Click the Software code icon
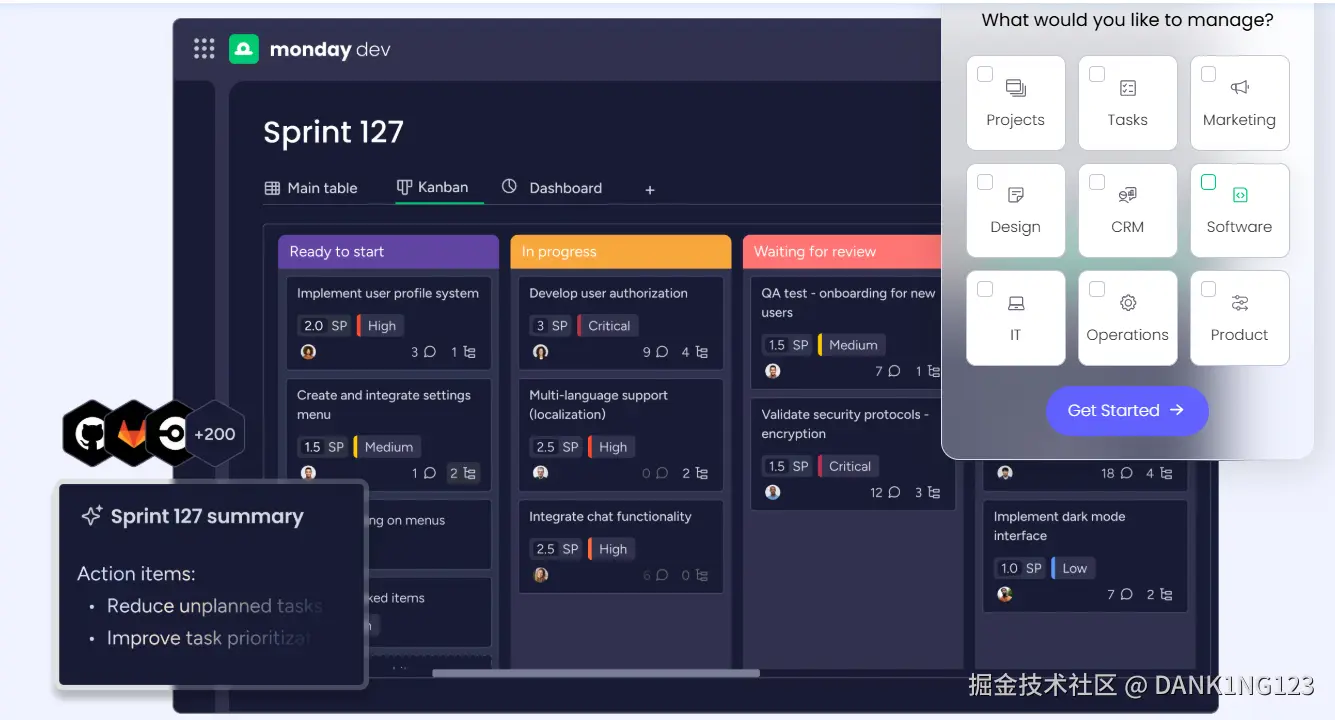The height and width of the screenshot is (720, 1335). (x=1240, y=195)
